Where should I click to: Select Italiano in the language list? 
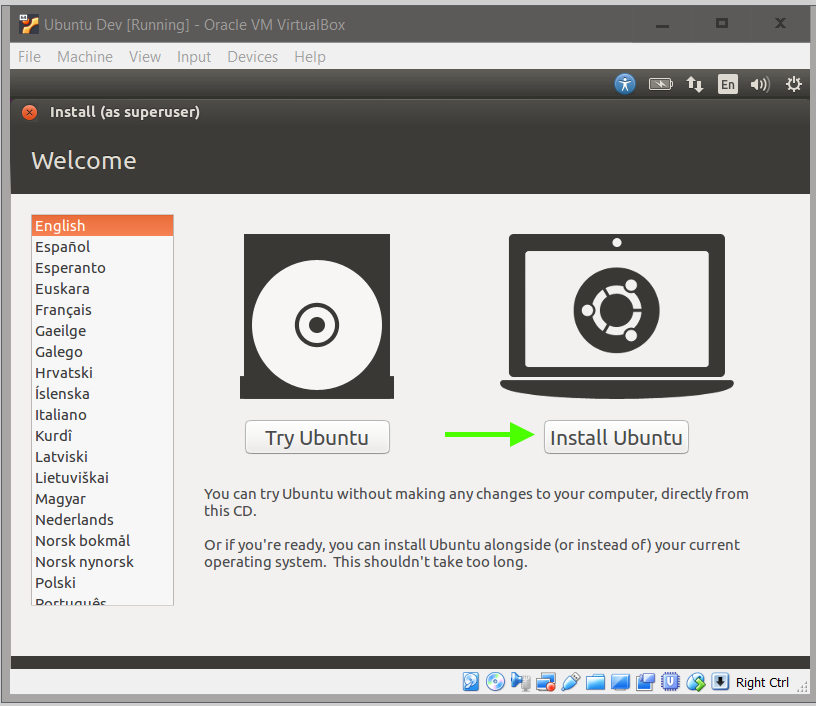103,415
